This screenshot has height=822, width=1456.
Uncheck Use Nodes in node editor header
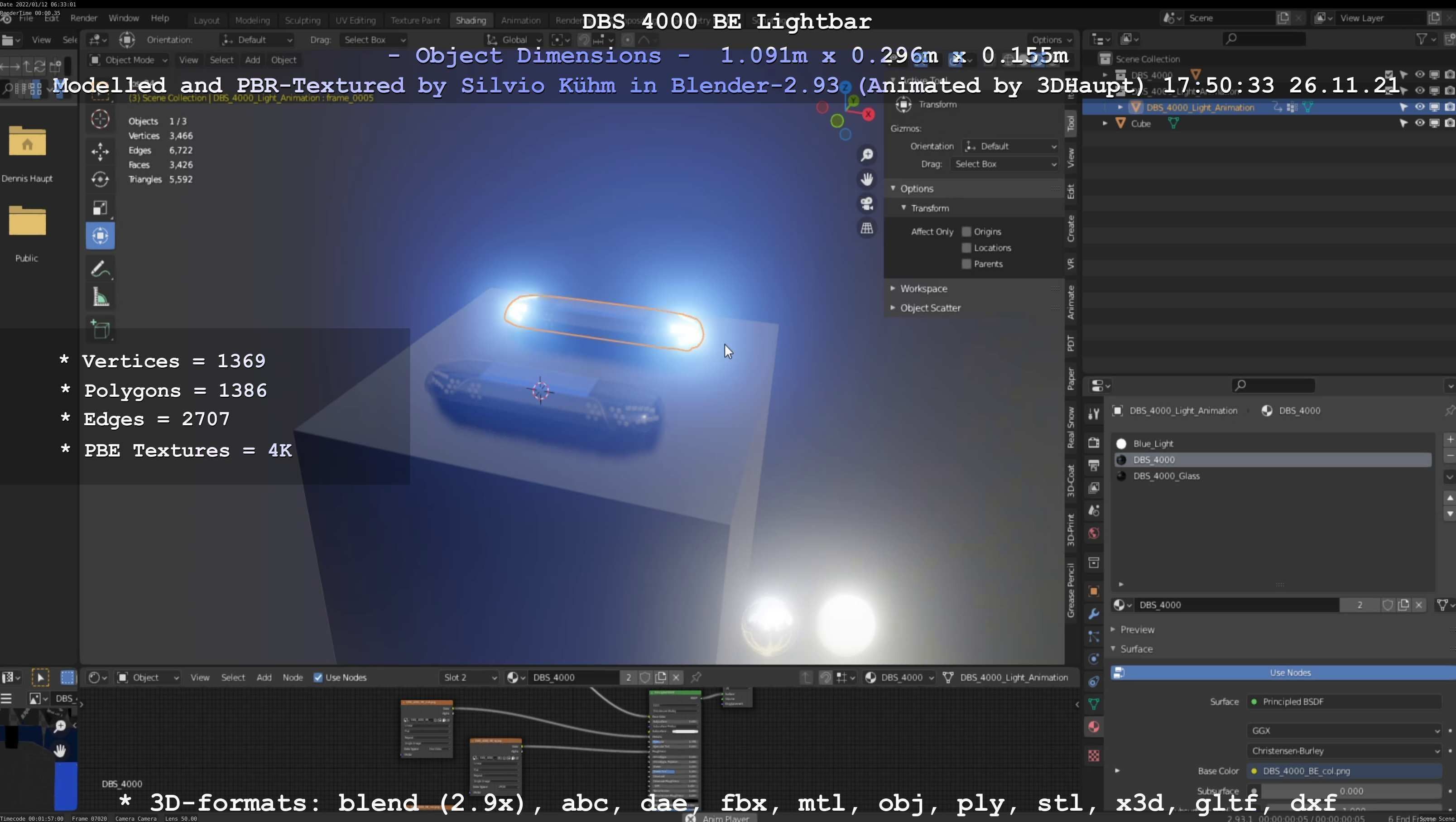[x=318, y=677]
